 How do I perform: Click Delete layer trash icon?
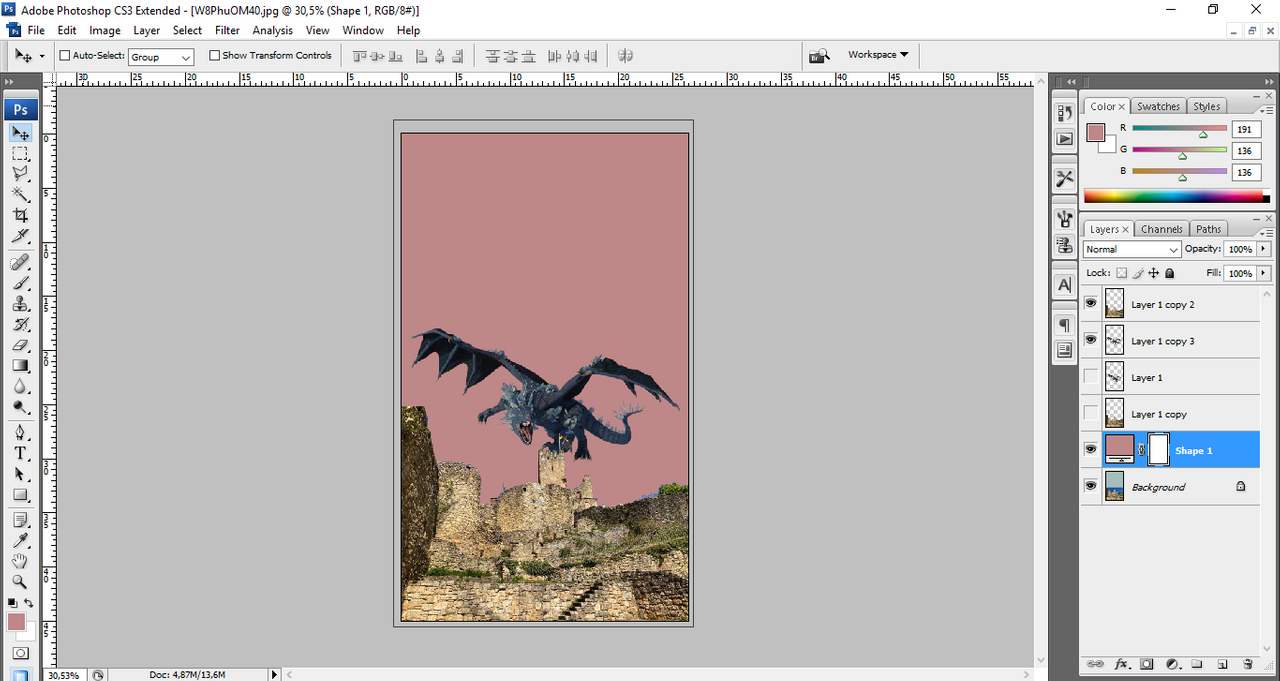click(1247, 664)
